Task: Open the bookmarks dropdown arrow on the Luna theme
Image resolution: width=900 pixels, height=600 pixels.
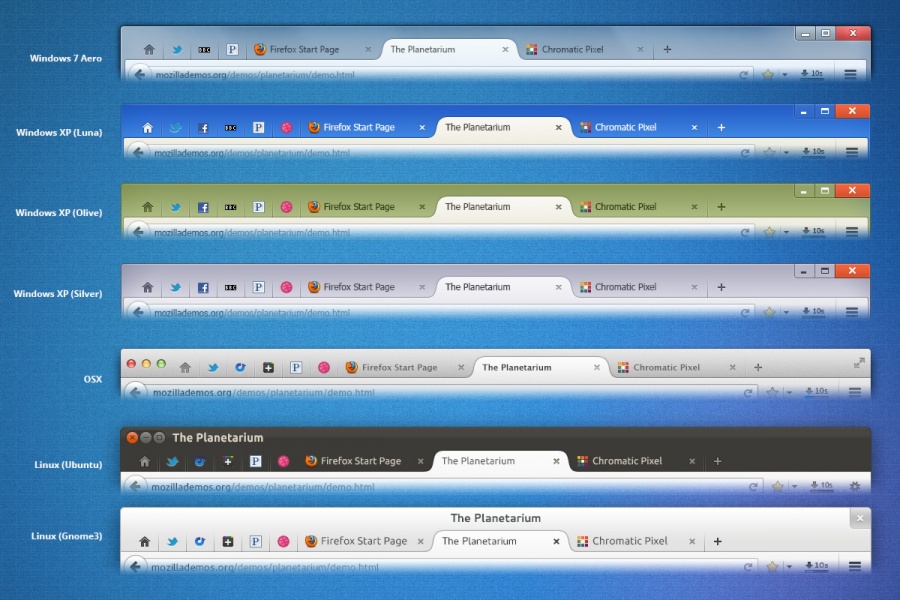Action: pyautogui.click(x=784, y=151)
